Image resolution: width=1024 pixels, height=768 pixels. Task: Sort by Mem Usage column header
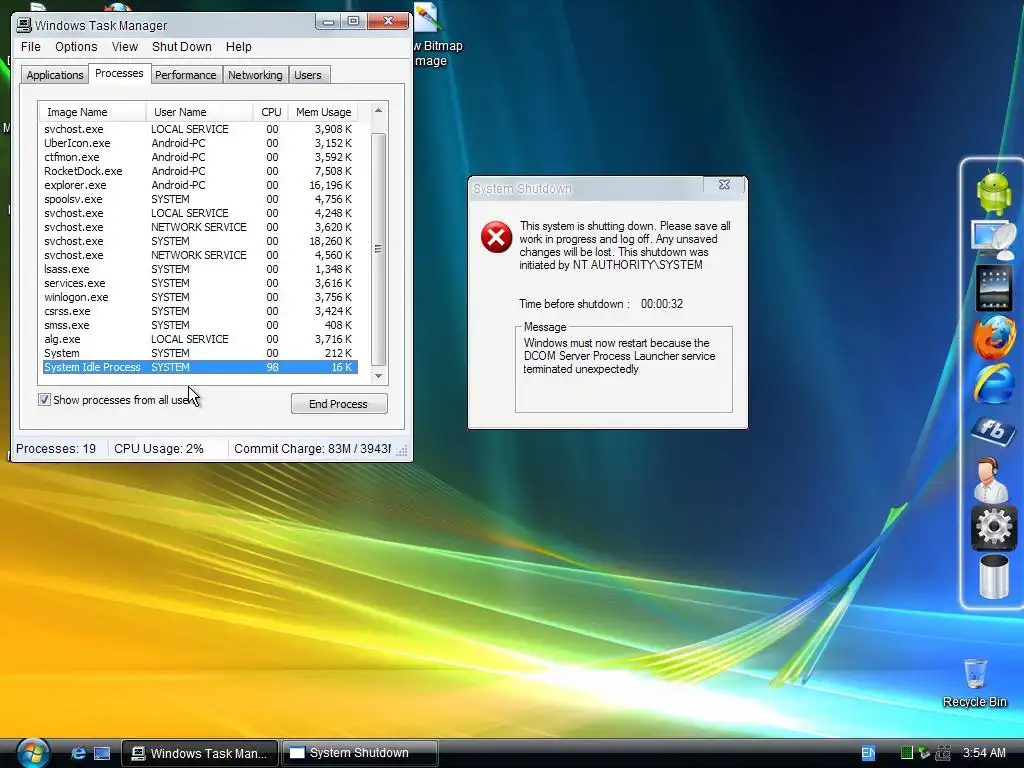pos(323,112)
